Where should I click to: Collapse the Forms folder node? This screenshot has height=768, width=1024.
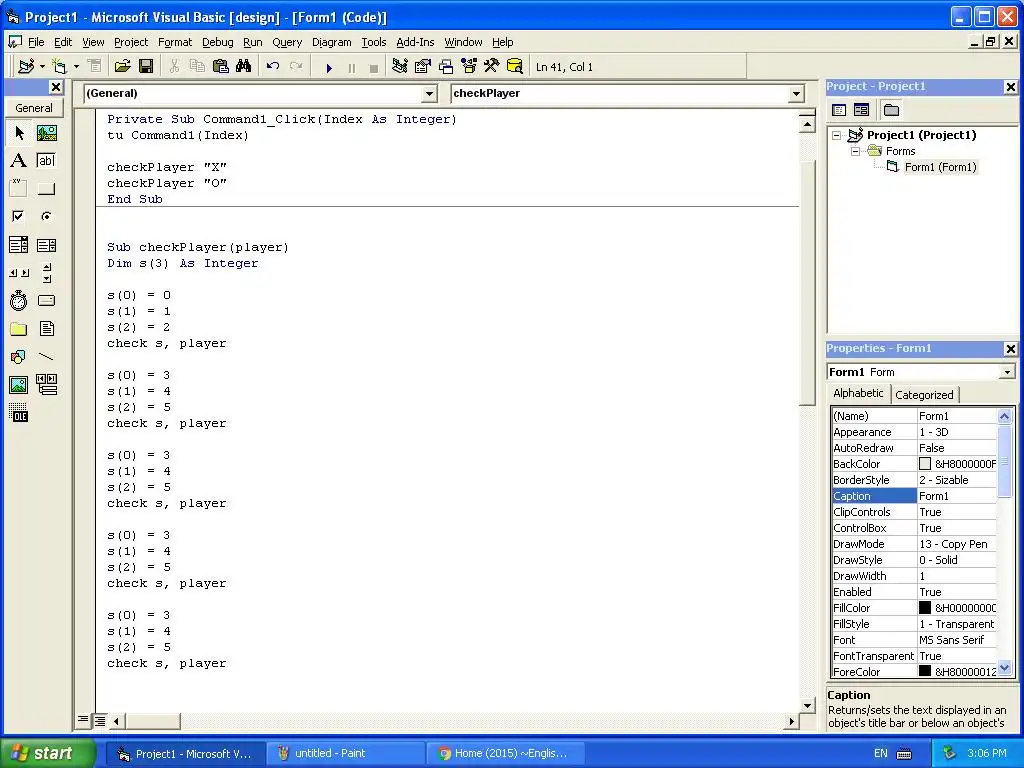(x=856, y=152)
